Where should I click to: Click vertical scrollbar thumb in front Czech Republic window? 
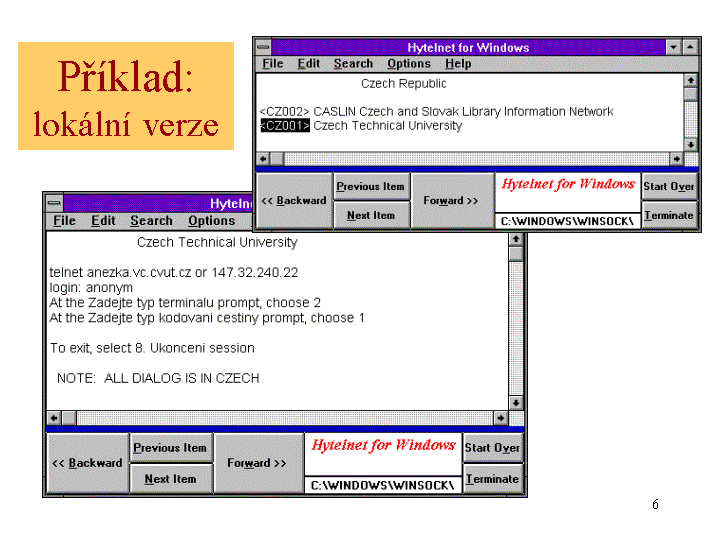pyautogui.click(x=691, y=94)
